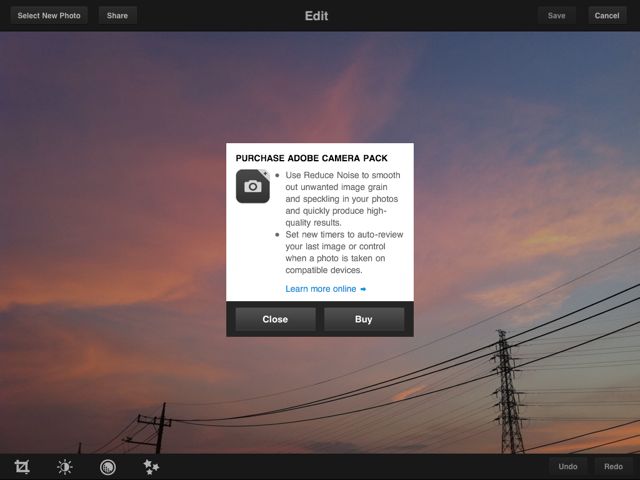Close the purchase dialog
The width and height of the screenshot is (640, 480).
click(275, 319)
